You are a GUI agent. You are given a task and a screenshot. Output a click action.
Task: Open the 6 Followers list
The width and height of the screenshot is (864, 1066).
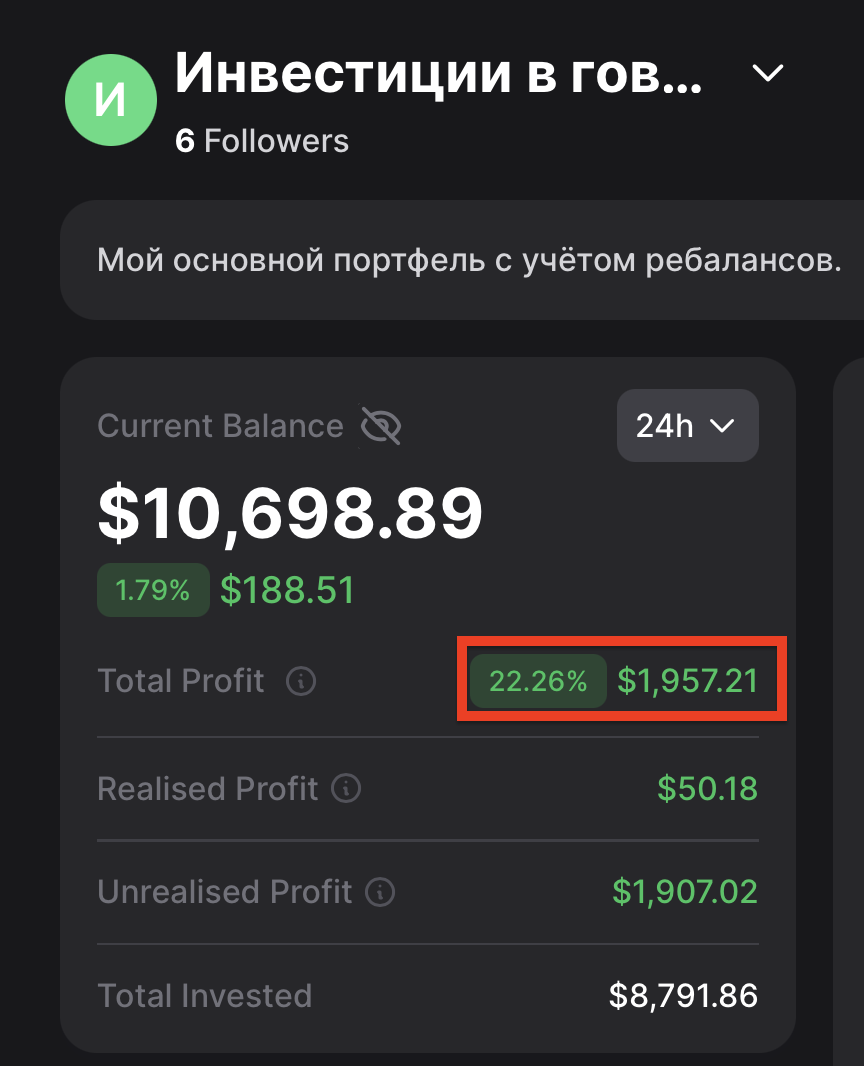262,141
